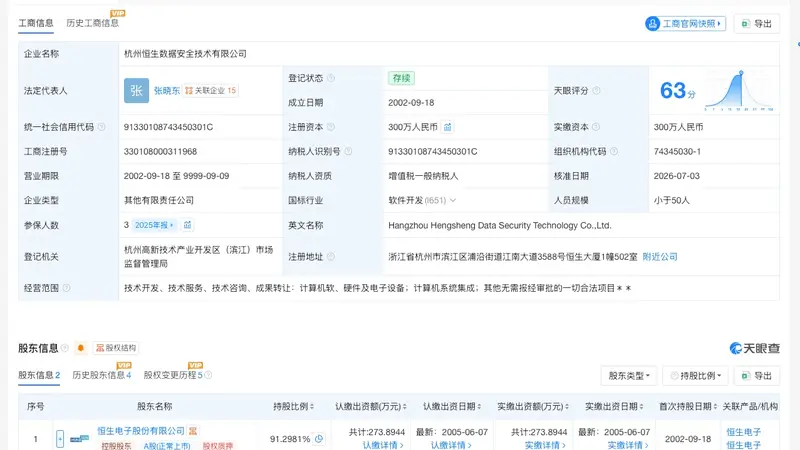The image size is (800, 450).
Task: Click registration number 330108000311968
Action: (160, 152)
